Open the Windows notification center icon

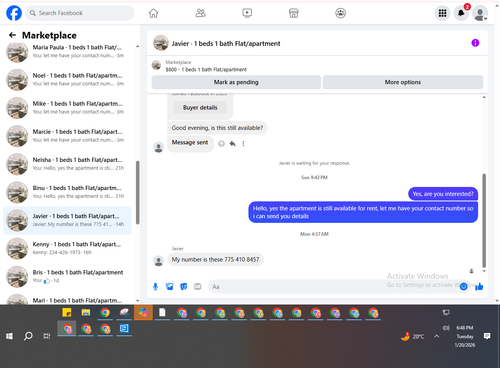[x=487, y=336]
